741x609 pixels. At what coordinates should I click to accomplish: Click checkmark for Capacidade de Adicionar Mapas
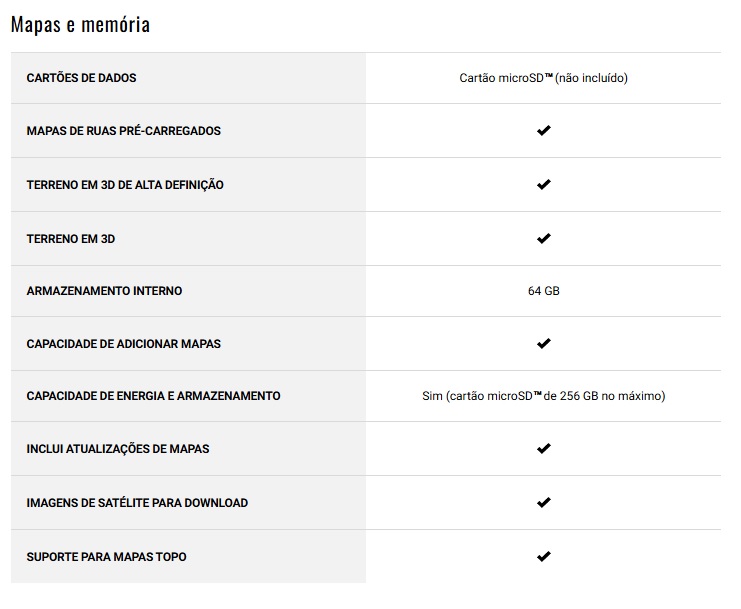click(x=543, y=343)
